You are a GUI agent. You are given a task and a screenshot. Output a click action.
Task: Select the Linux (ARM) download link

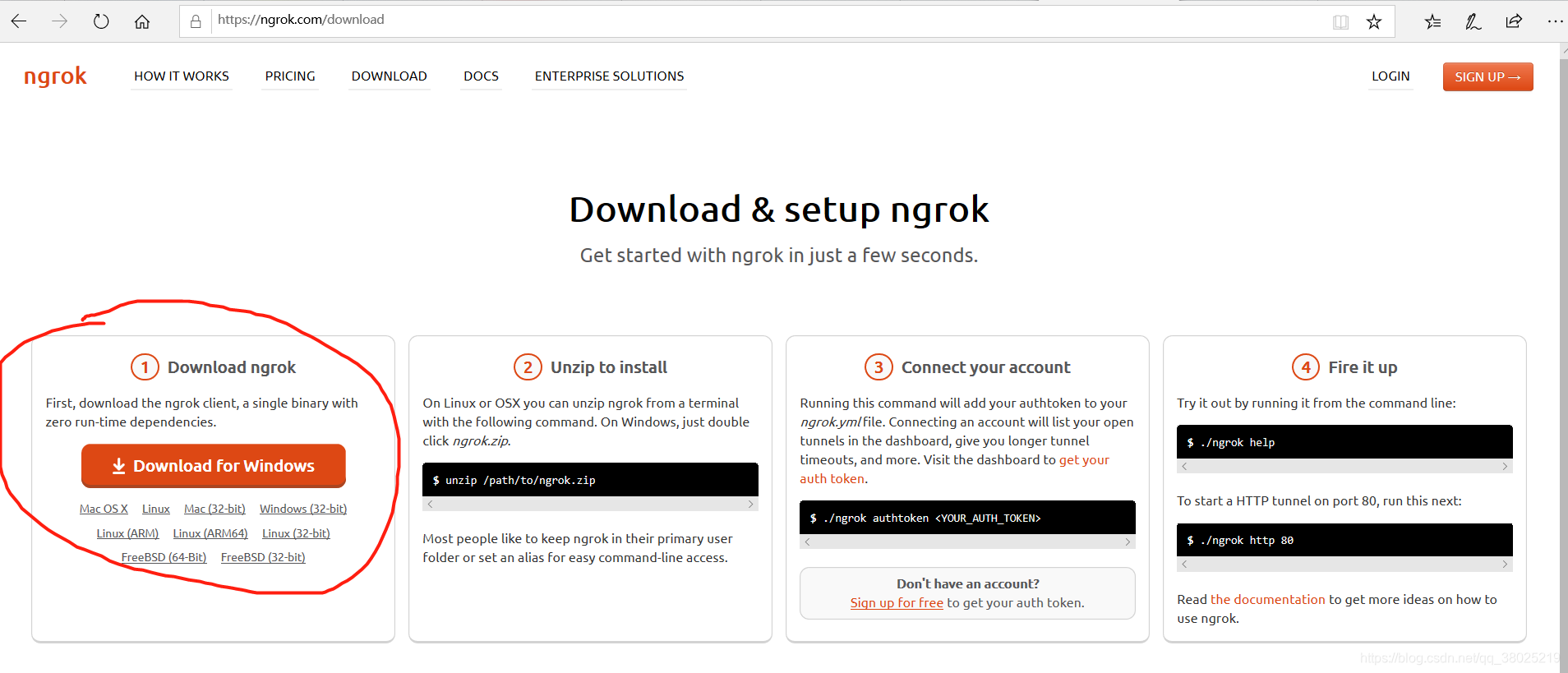127,534
